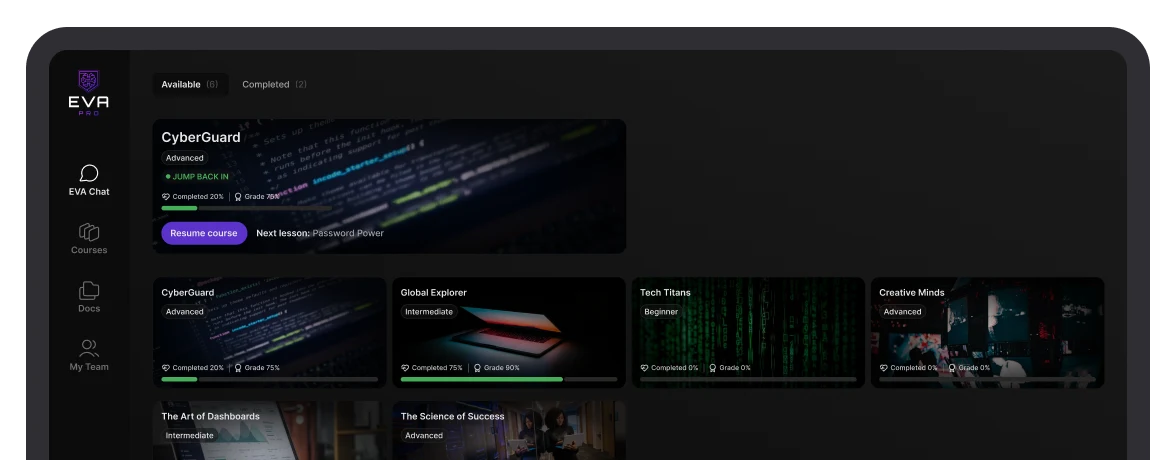Click the Tech Titans Grade 0% medal icon
The height and width of the screenshot is (460, 1176).
tap(713, 368)
